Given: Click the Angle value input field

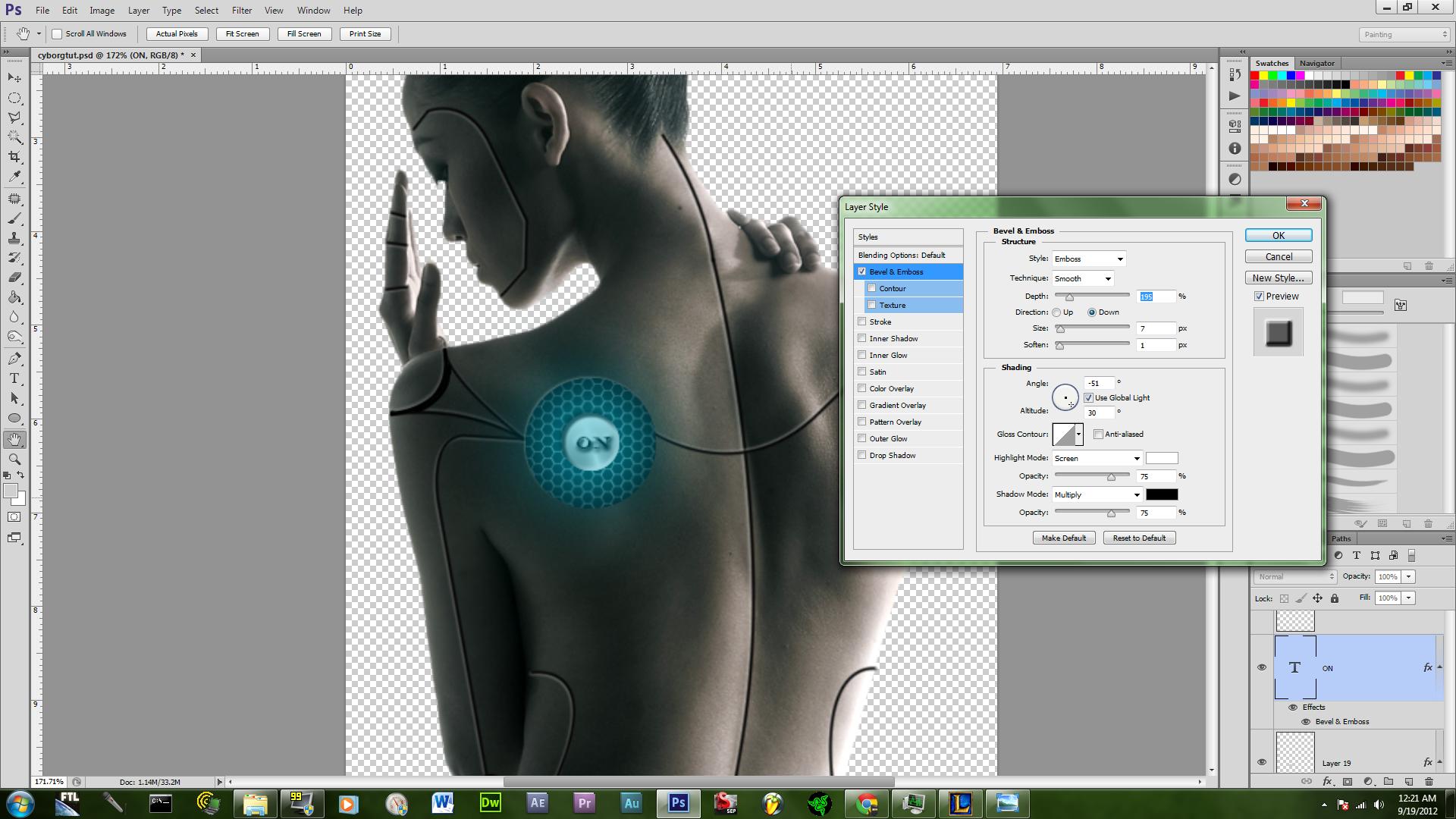Looking at the screenshot, I should (x=1099, y=384).
